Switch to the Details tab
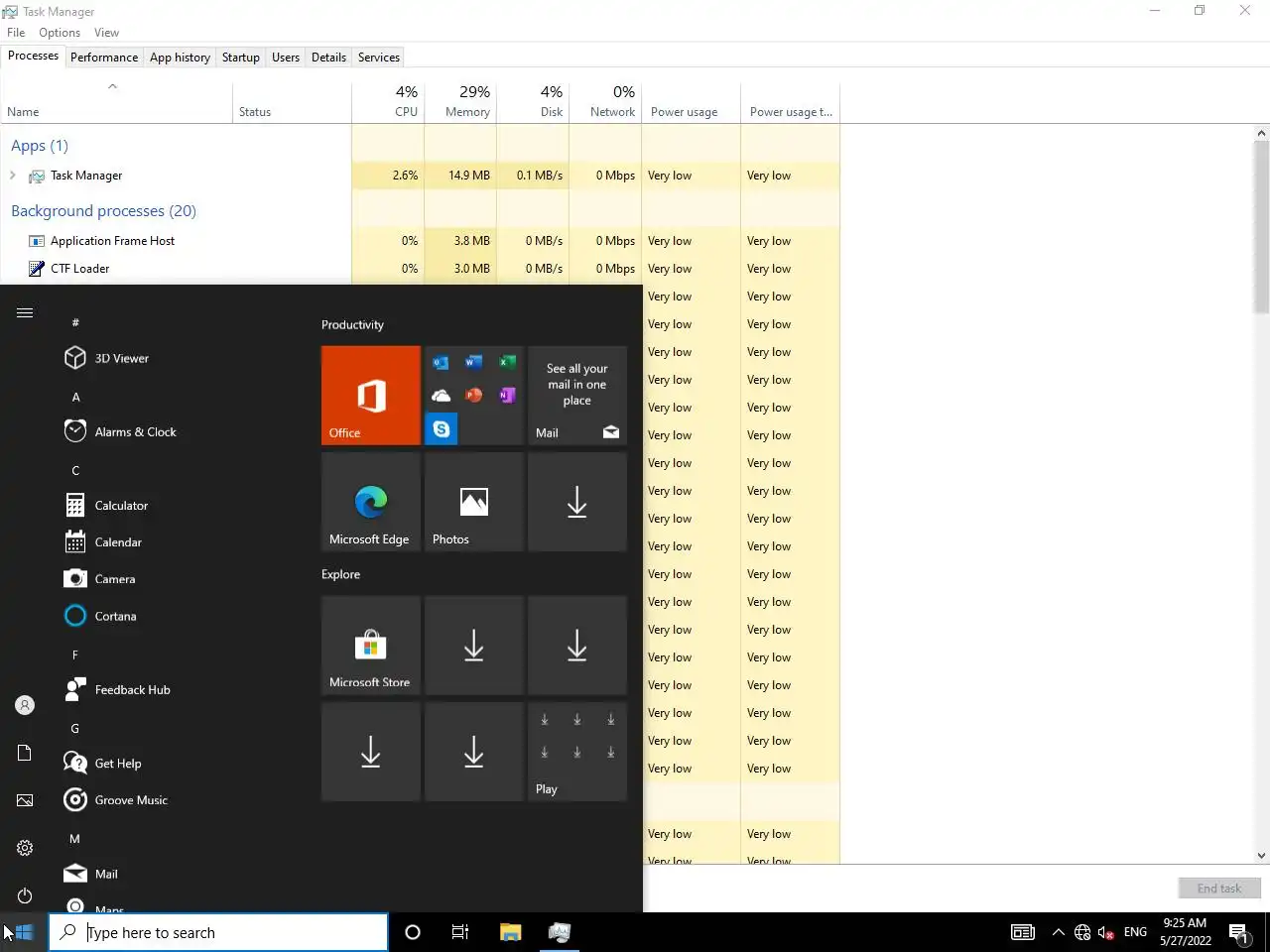The width and height of the screenshot is (1270, 952). [328, 58]
